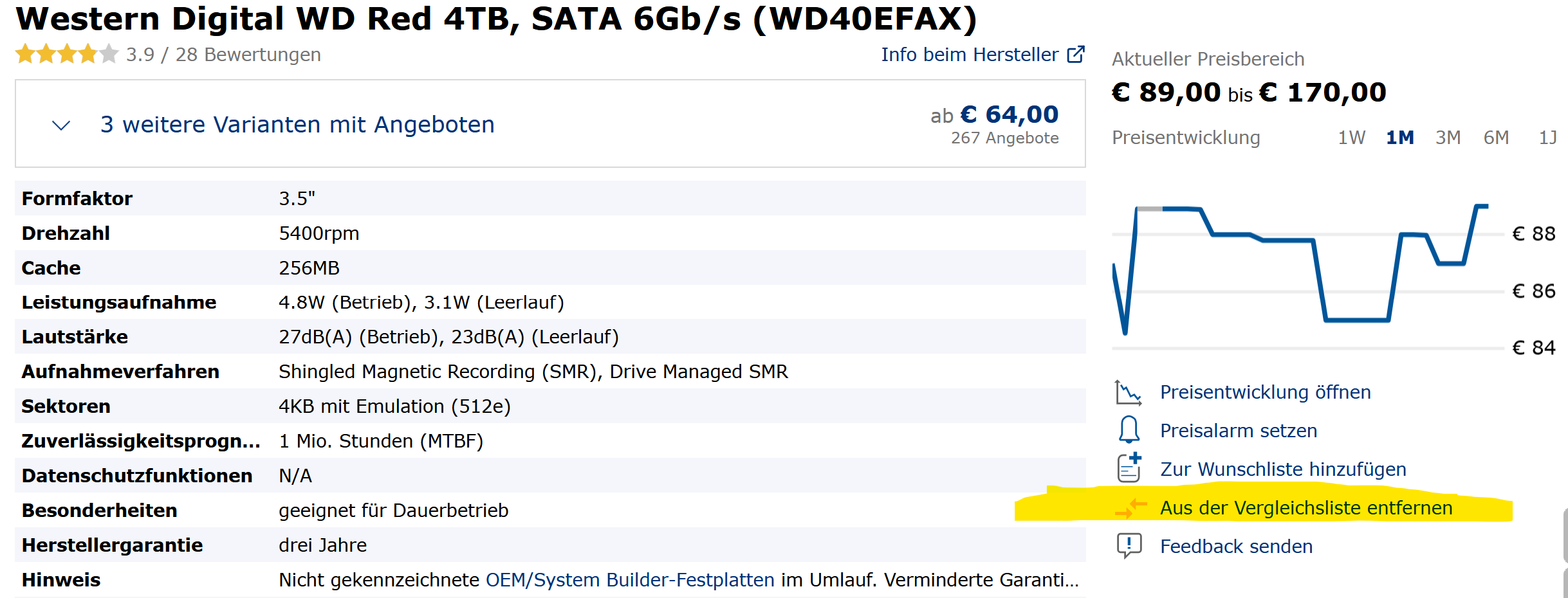Open '3 weitere Varianten mit Angeboten'
This screenshot has width=1568, height=598.
coord(297,125)
